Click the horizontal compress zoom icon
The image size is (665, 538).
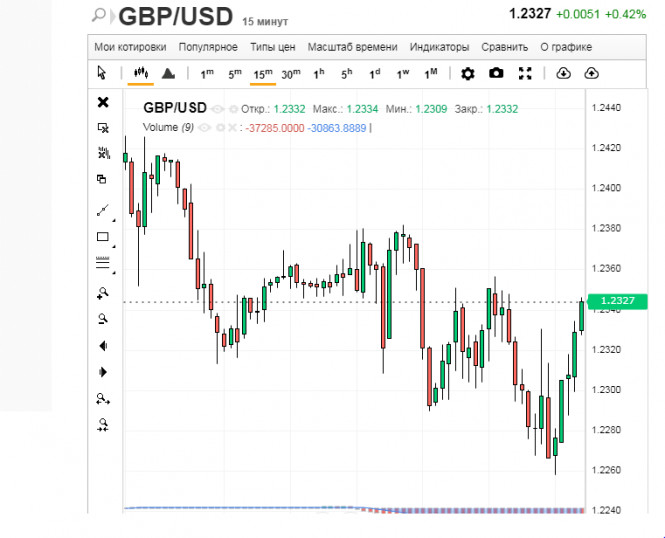pyautogui.click(x=103, y=424)
